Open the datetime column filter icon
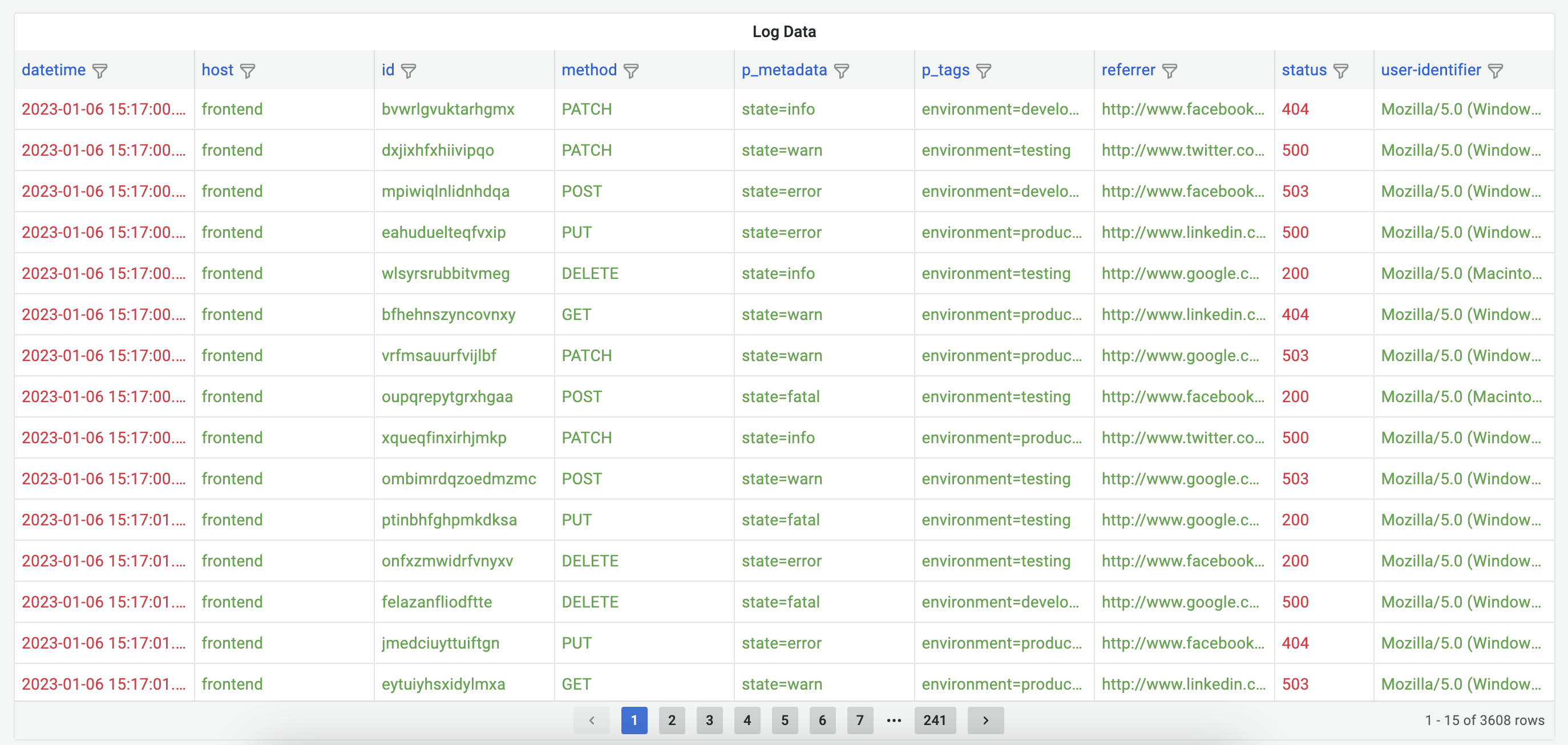Viewport: 1568px width, 745px height. tap(100, 71)
